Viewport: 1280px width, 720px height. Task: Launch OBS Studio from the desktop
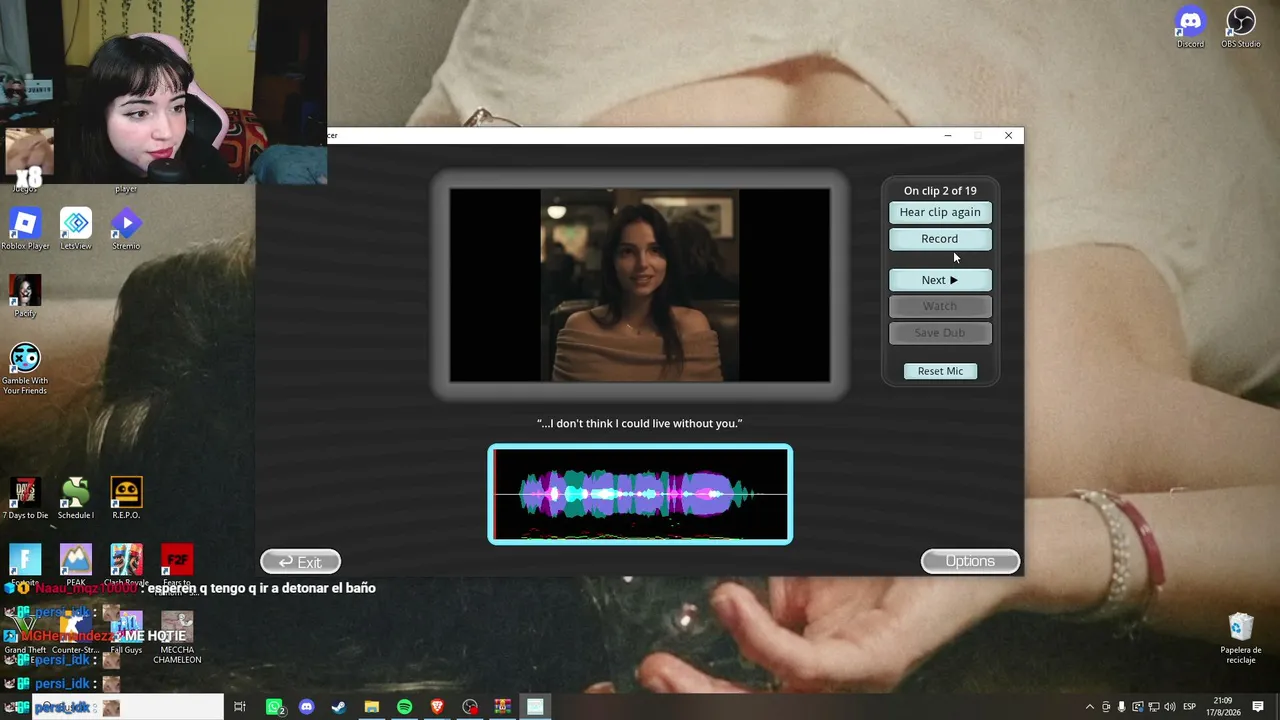[1241, 28]
